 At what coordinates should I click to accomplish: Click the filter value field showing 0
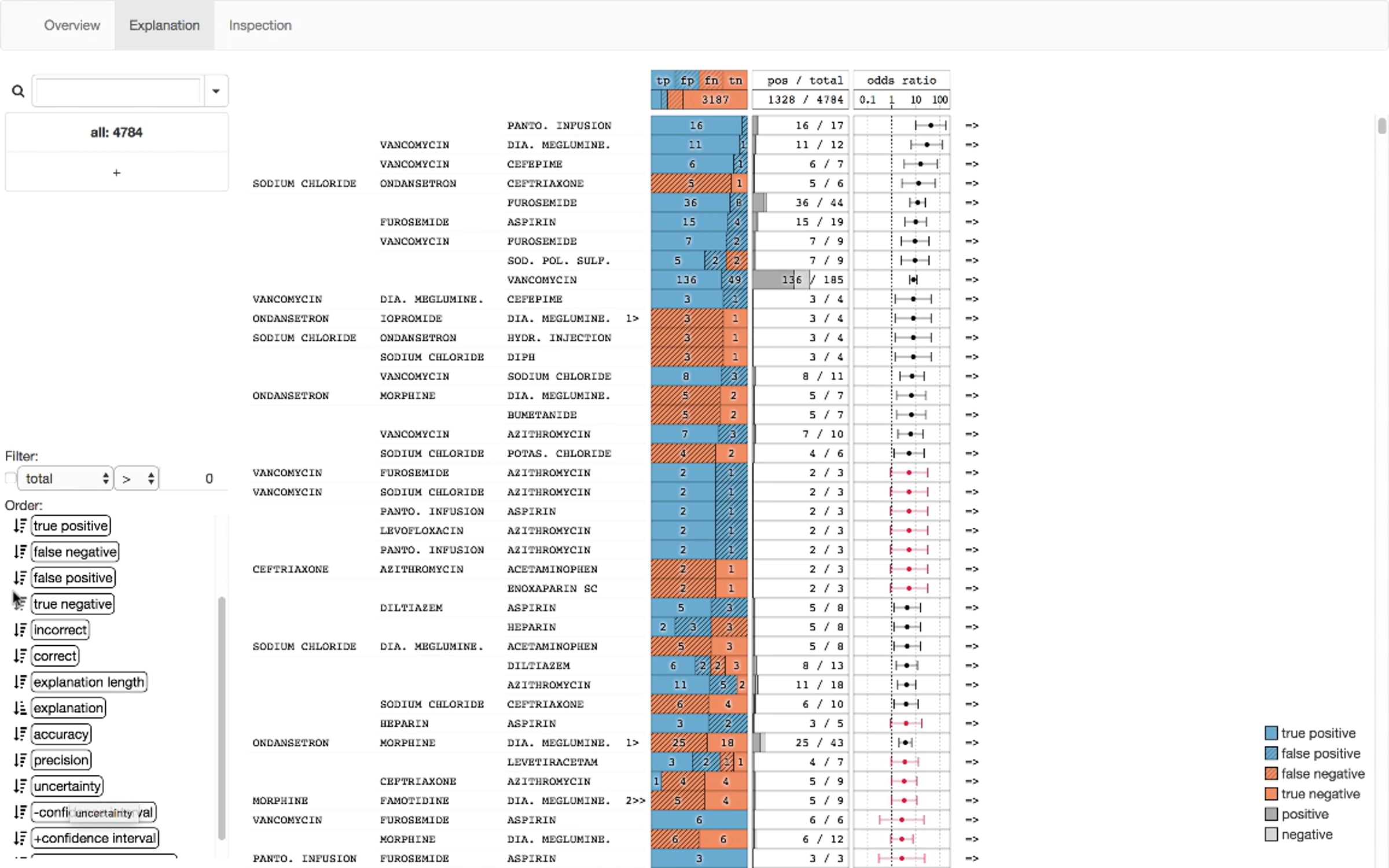[193, 479]
